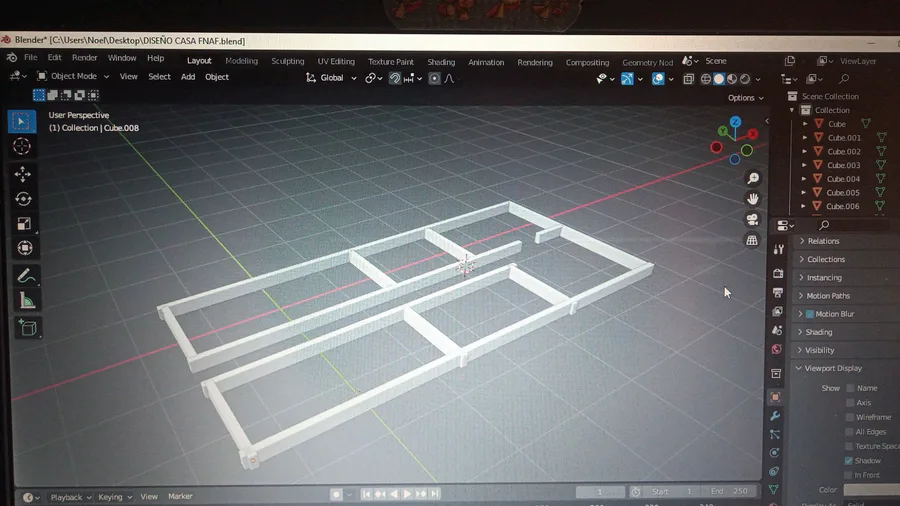Toggle X-ray view in header
The height and width of the screenshot is (506, 900).
point(688,79)
